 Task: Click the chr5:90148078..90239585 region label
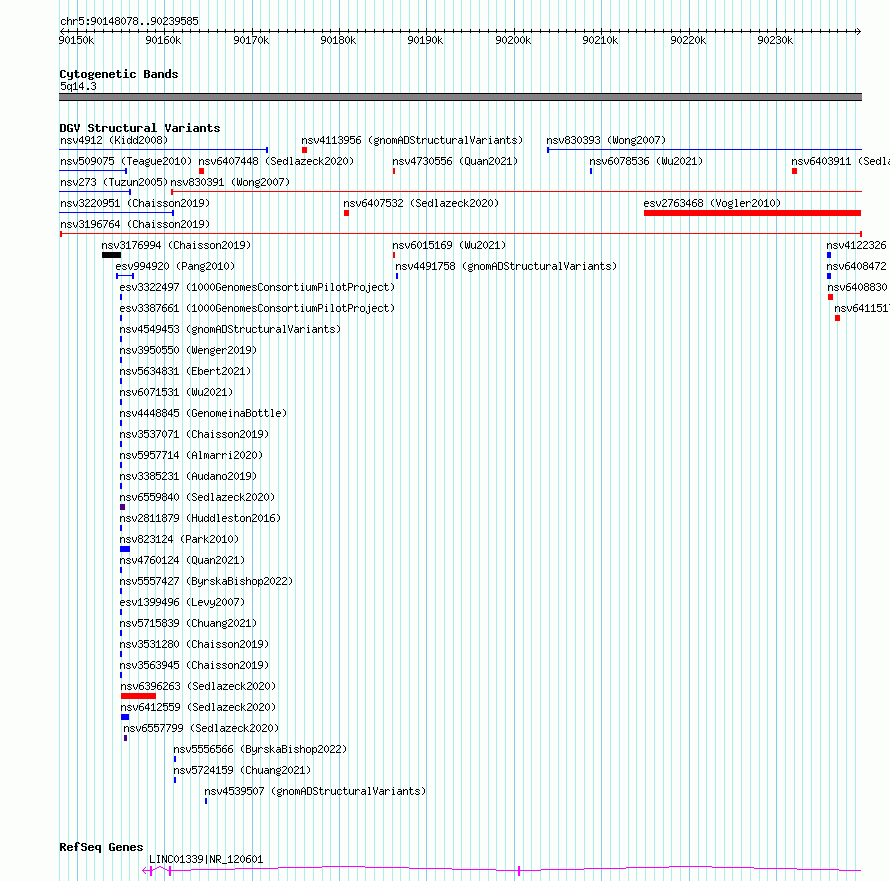[129, 22]
